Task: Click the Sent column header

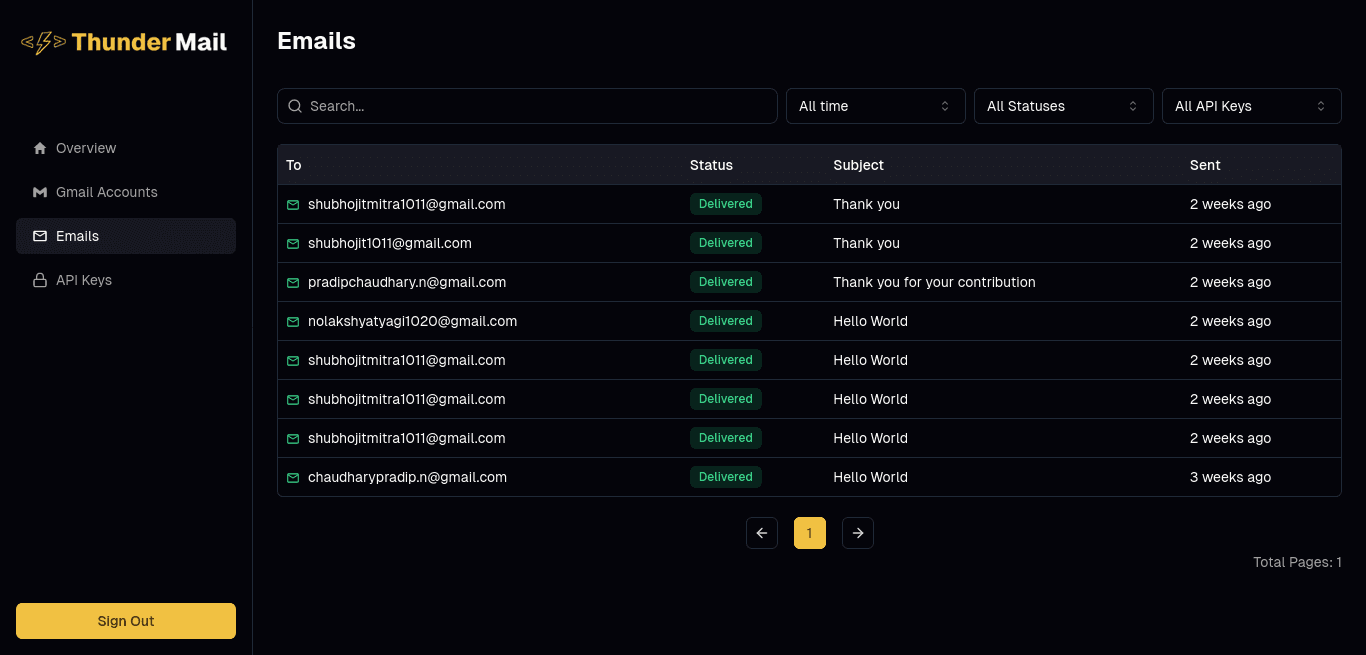Action: (1205, 165)
